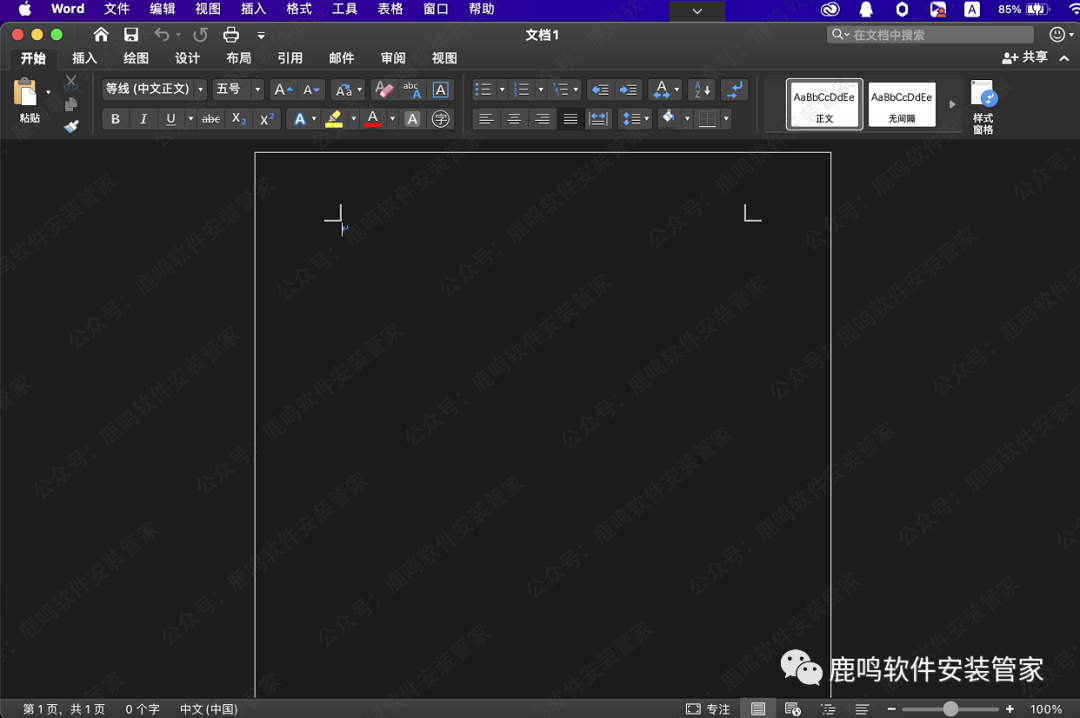Toggle Italic formatting
1080x718 pixels.
click(143, 119)
